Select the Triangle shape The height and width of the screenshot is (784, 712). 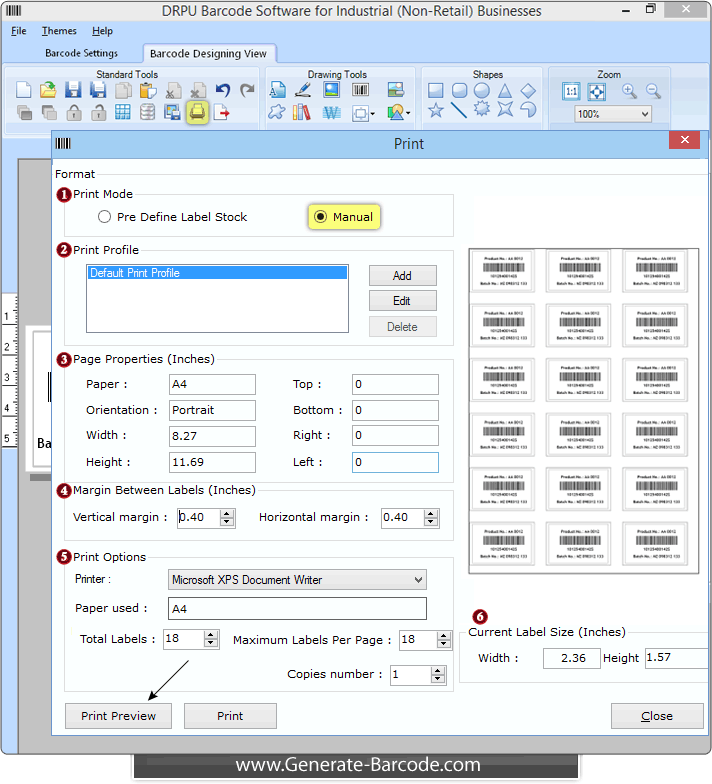coord(505,90)
